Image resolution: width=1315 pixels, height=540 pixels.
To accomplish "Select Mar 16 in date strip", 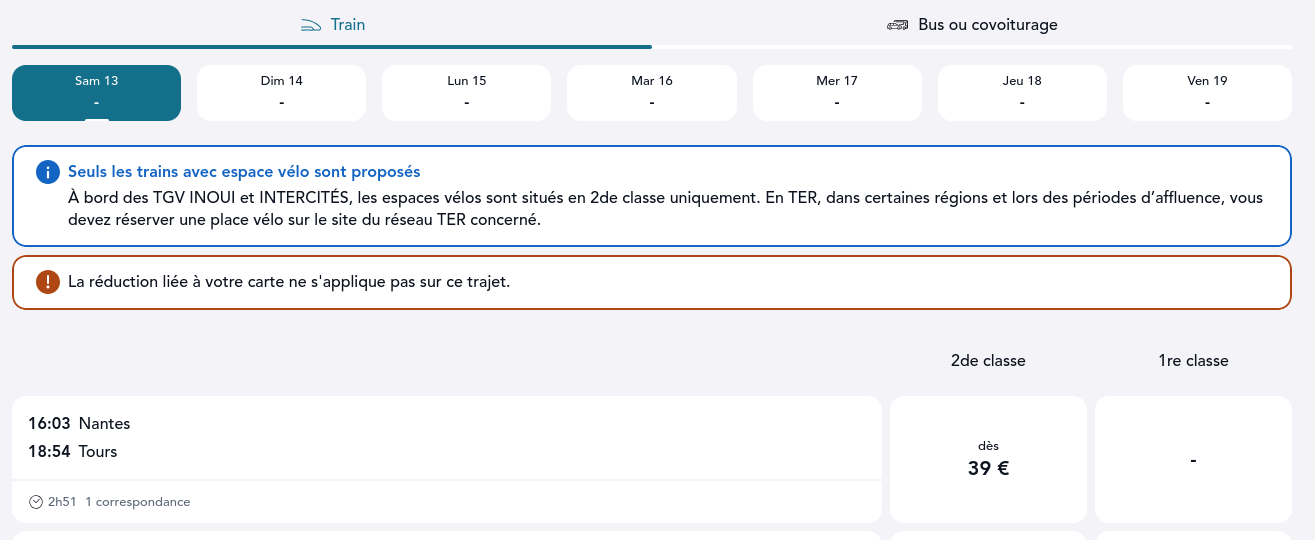I will 652,92.
